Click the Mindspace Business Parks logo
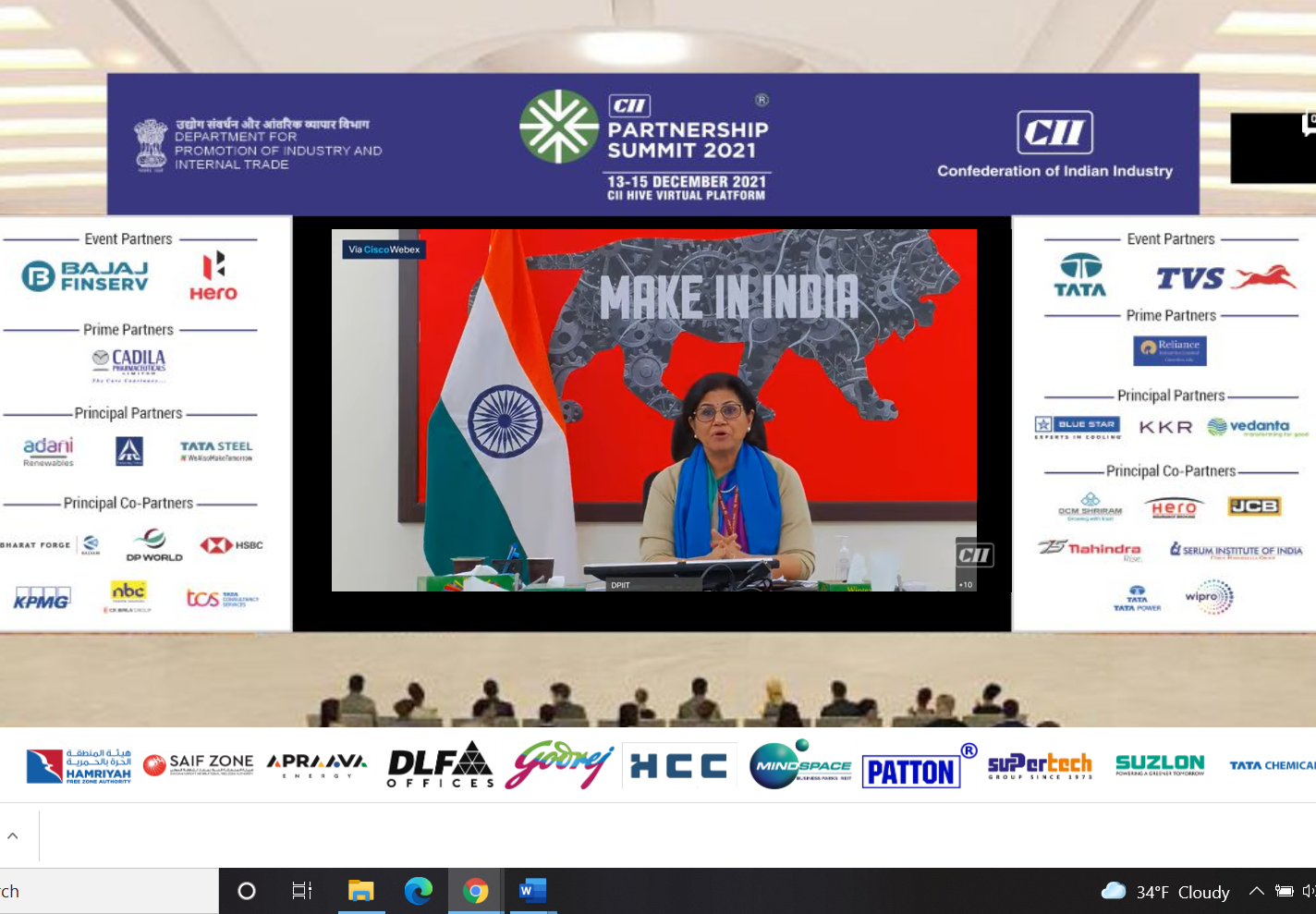Screen dimensions: 1316x914 click(800, 765)
